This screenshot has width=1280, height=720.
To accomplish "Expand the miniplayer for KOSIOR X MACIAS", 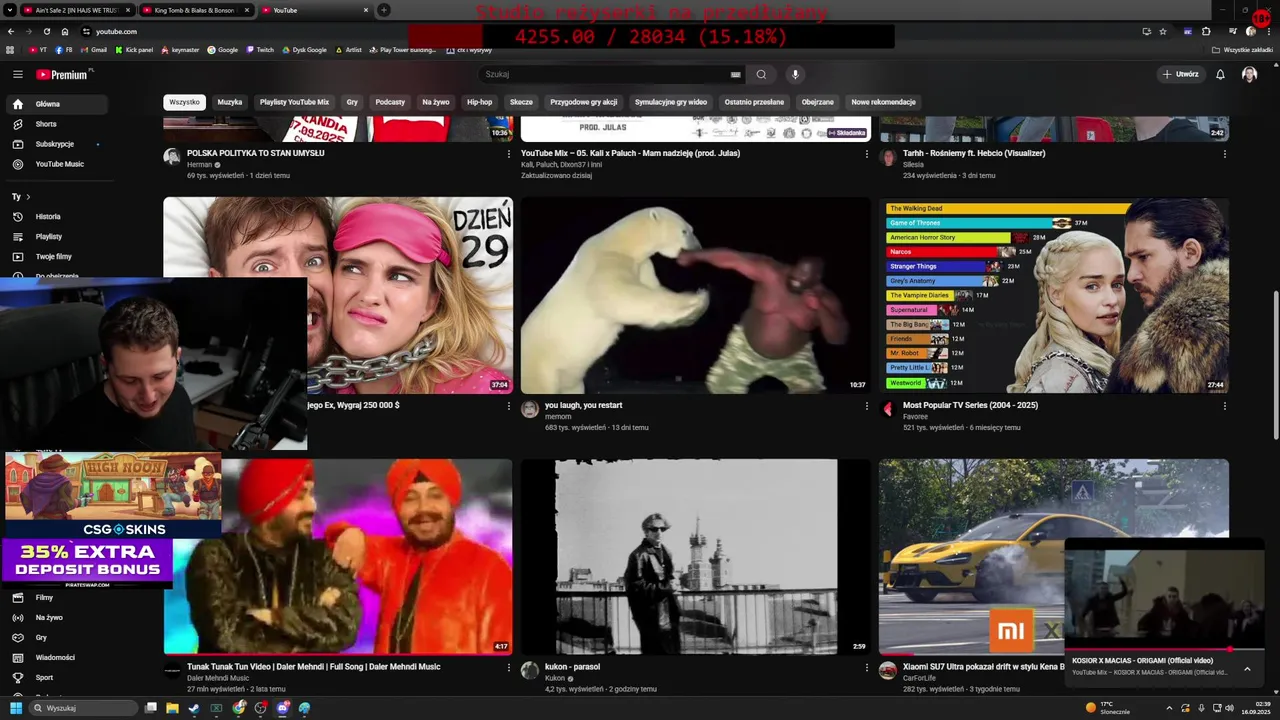I will tap(1247, 669).
